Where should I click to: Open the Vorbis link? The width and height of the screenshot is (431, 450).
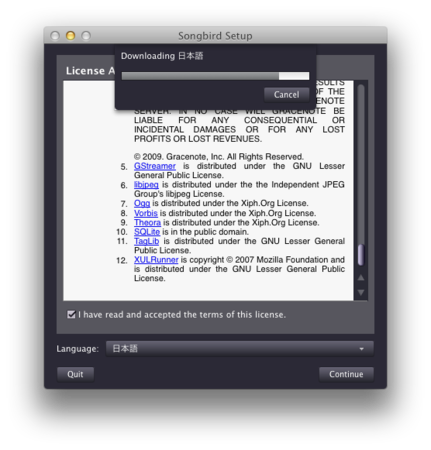(x=146, y=213)
